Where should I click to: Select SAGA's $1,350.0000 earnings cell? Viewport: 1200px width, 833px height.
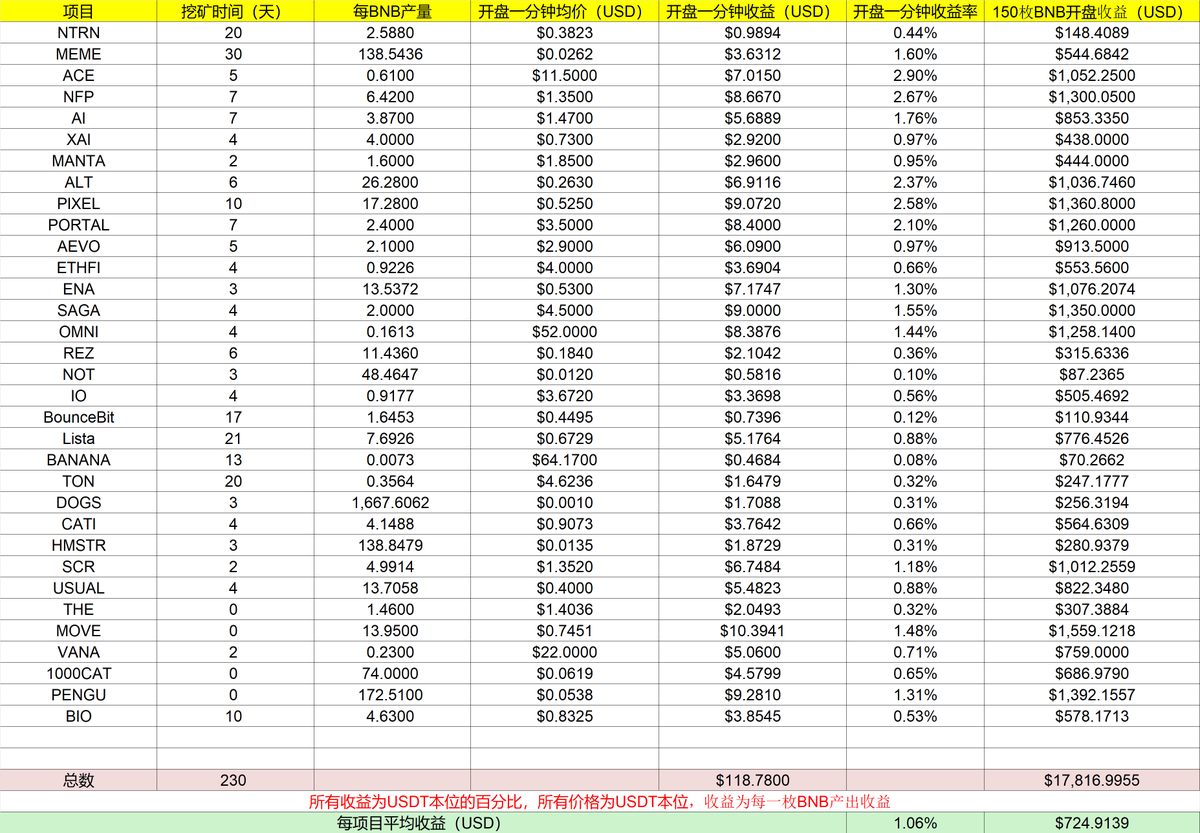click(x=1092, y=310)
